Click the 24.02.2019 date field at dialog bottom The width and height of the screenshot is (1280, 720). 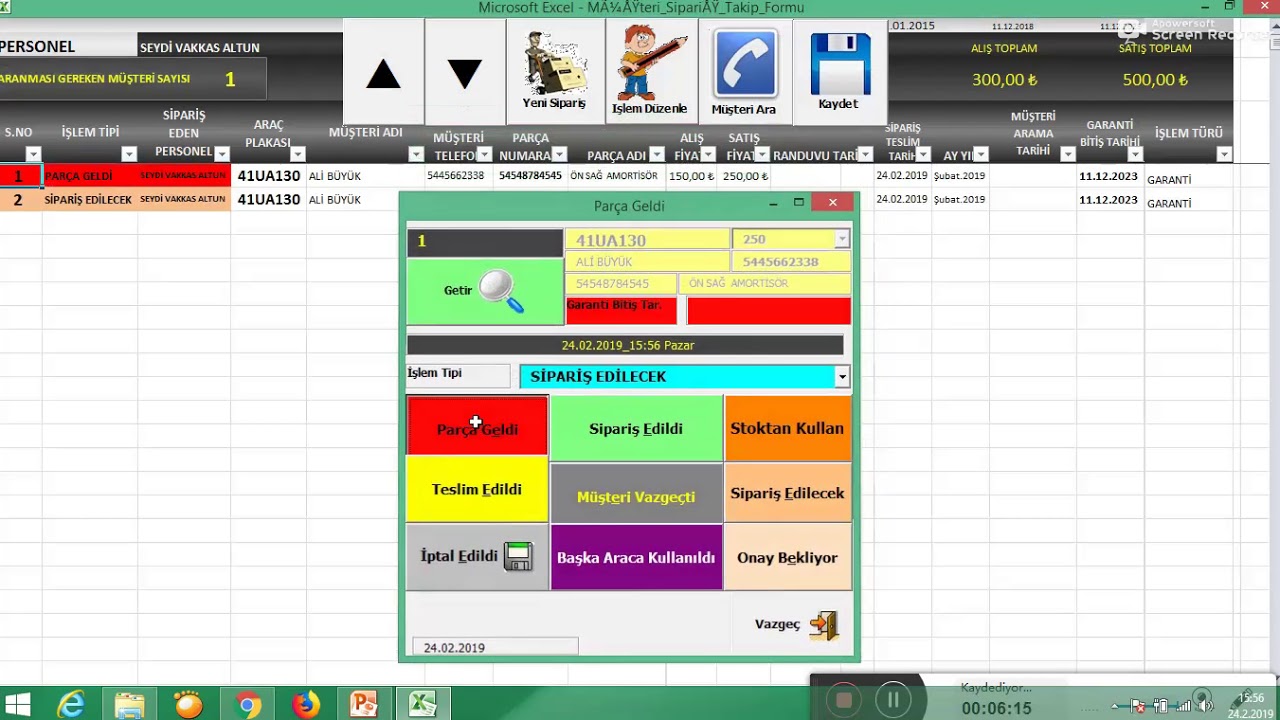click(495, 647)
